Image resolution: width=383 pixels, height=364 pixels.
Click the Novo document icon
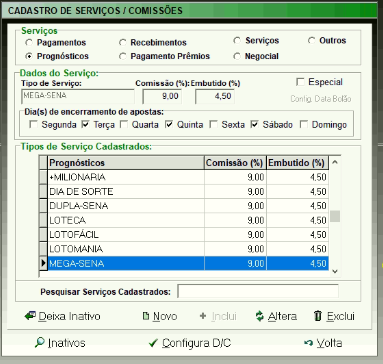[x=146, y=316]
